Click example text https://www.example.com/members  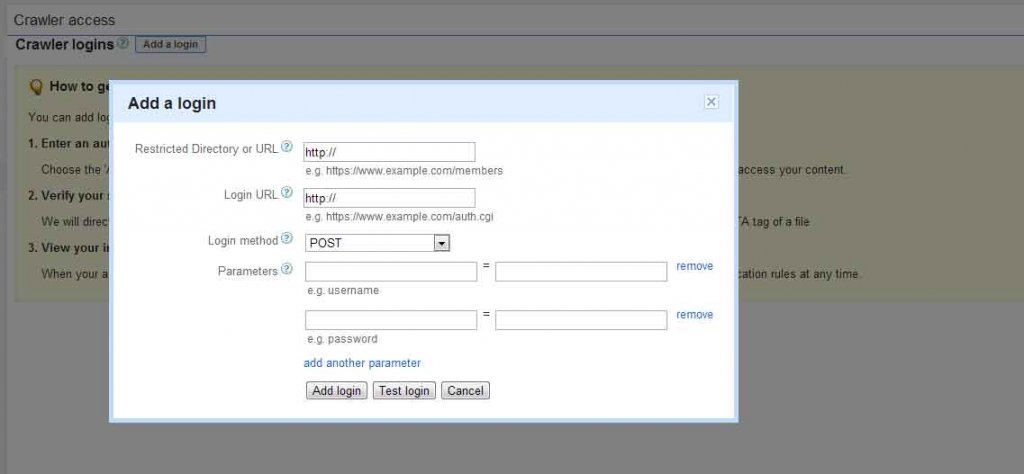click(x=415, y=170)
